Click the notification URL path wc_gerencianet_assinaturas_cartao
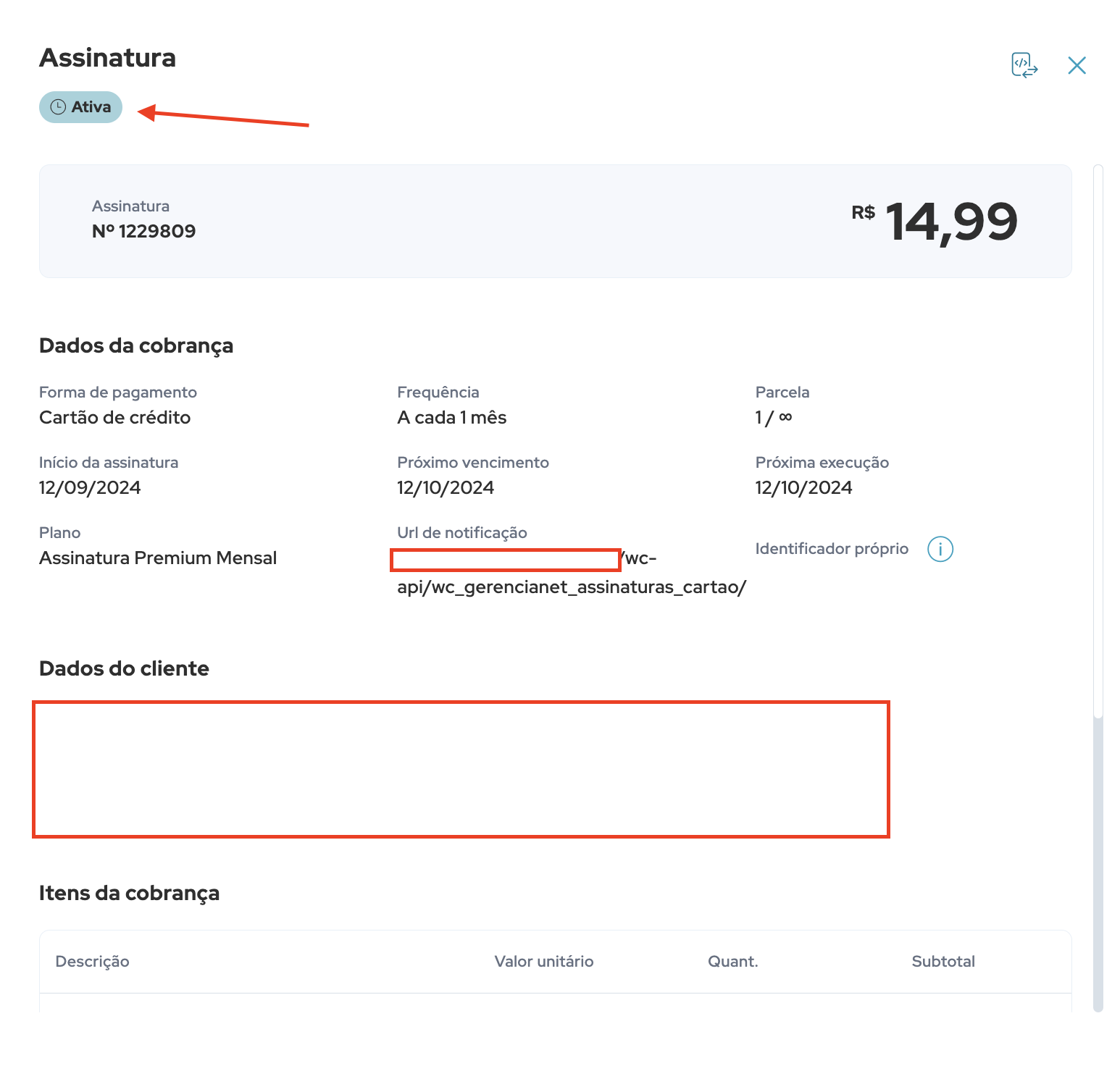The width and height of the screenshot is (1120, 1092). (572, 587)
